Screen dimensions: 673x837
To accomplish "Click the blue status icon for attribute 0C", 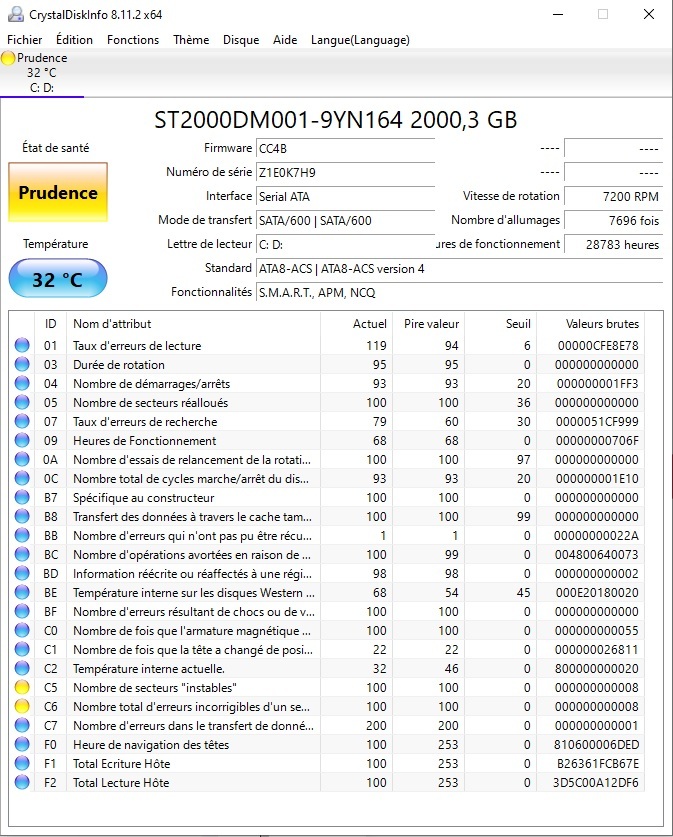I will point(22,478).
